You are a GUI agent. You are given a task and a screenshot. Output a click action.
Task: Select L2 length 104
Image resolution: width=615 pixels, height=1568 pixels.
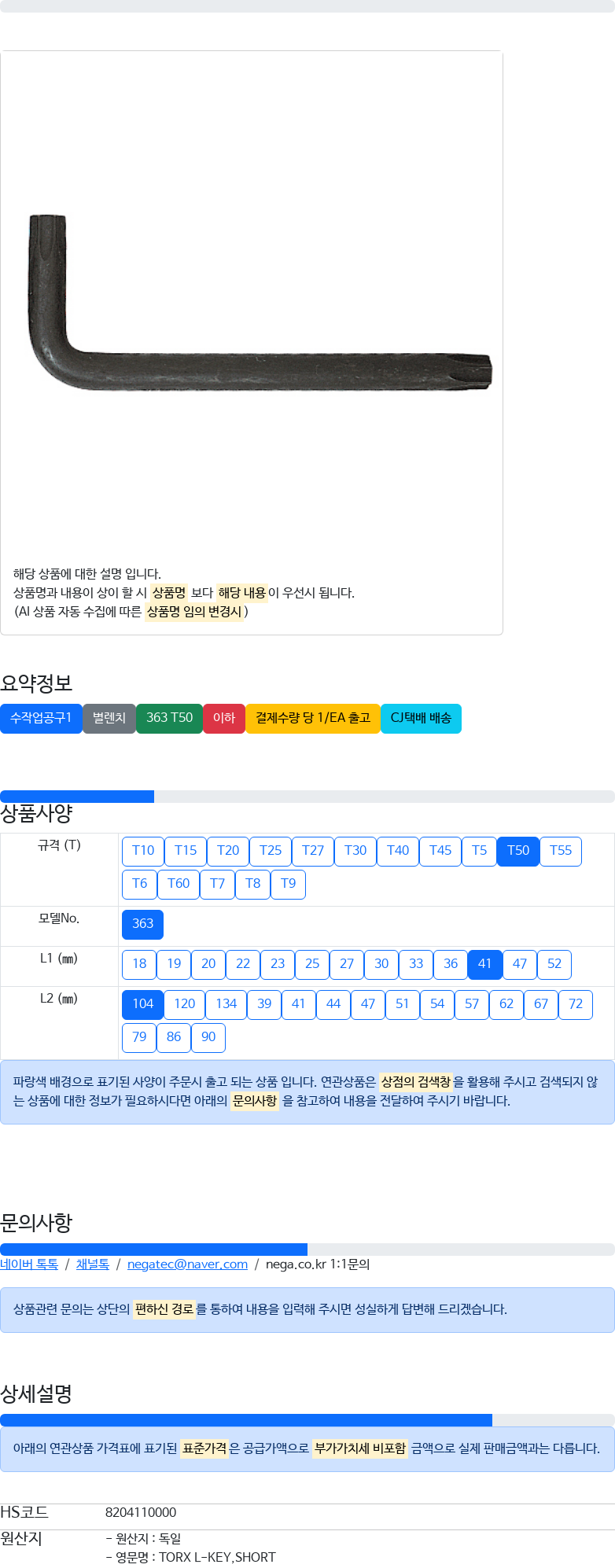142,1004
